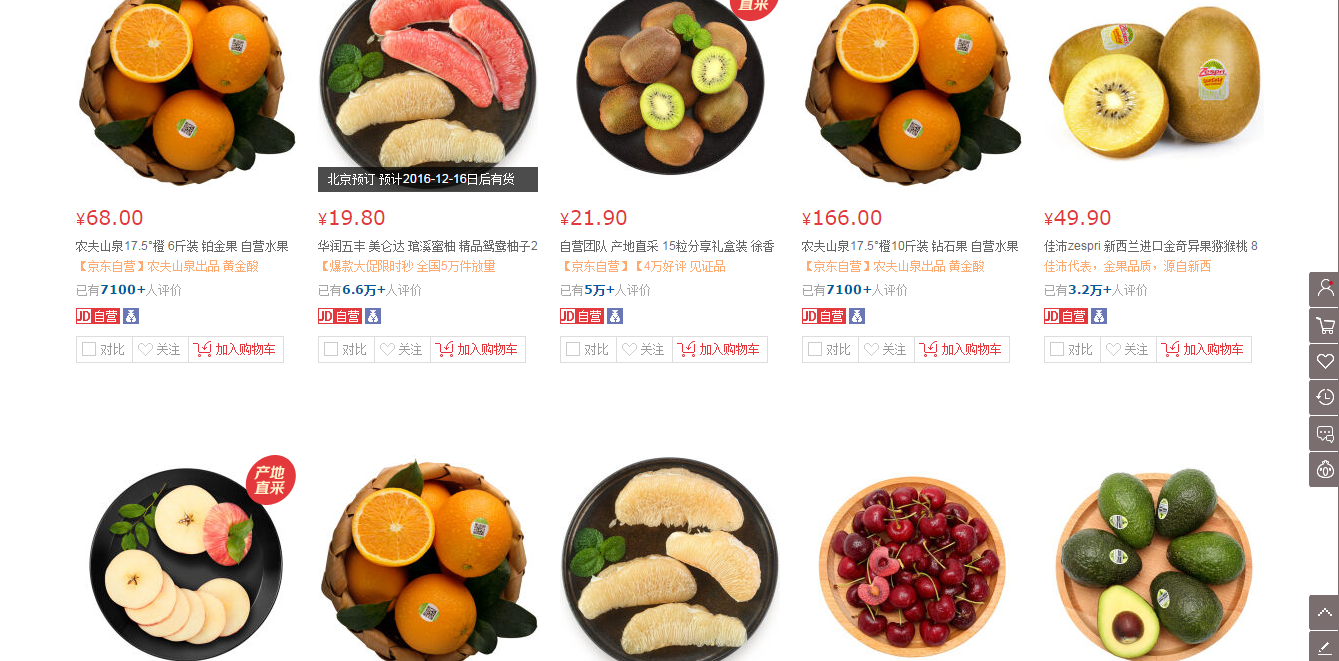Click the feedback pencil icon in sidebar

coord(1324,647)
